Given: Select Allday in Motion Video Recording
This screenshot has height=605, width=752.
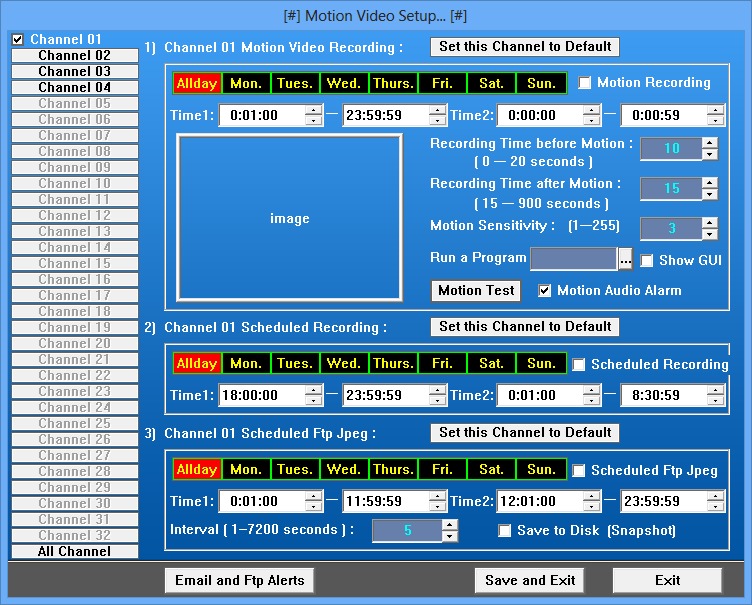Looking at the screenshot, I should click(197, 83).
